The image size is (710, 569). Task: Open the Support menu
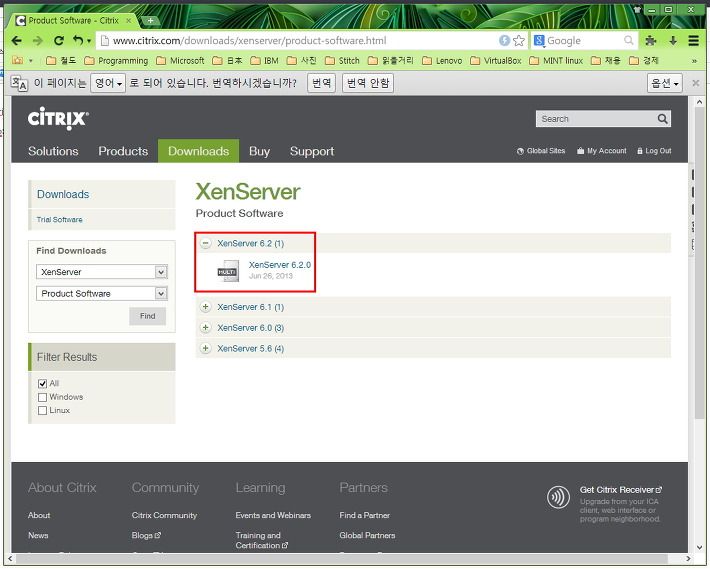point(312,151)
